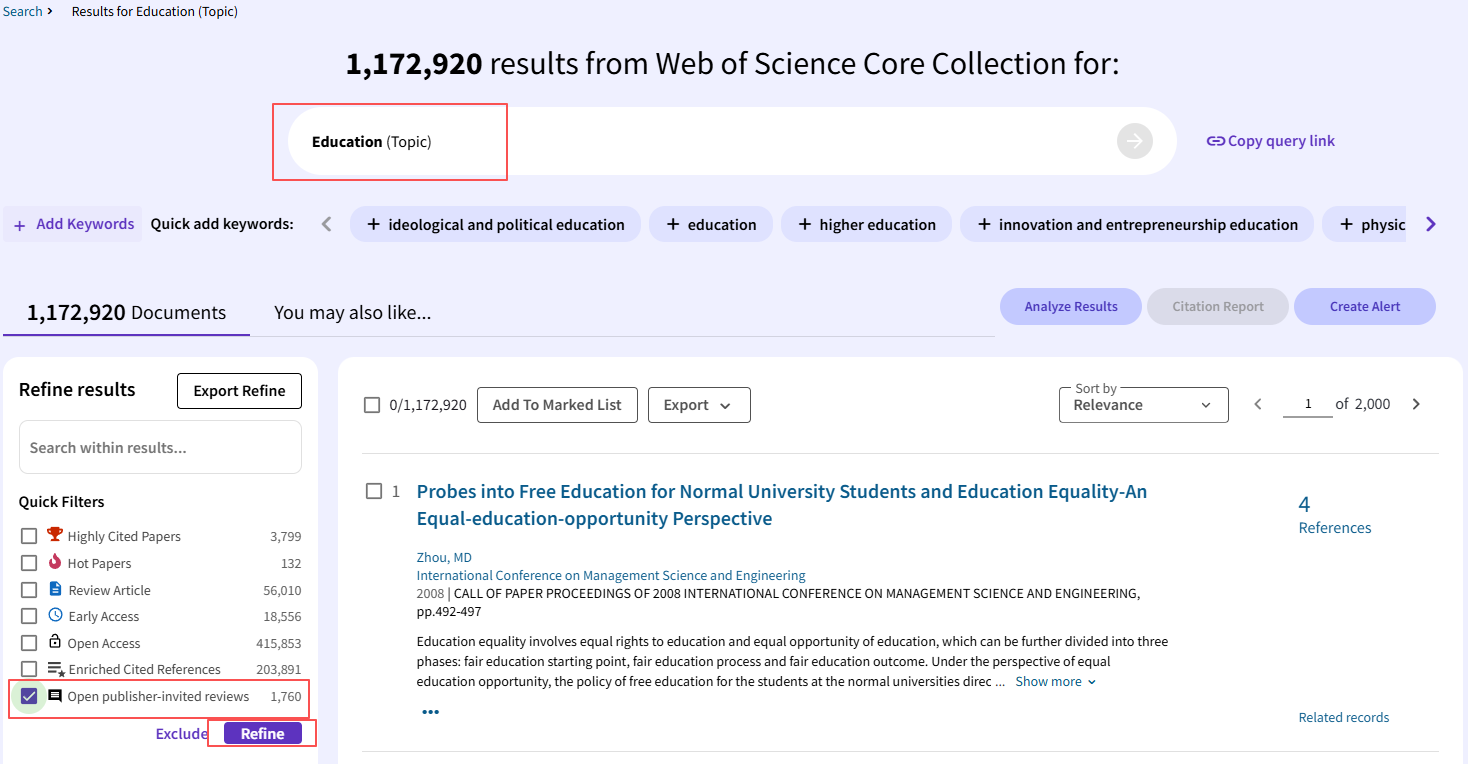This screenshot has width=1468, height=764.
Task: Add the 'higher education' quick keyword
Action: click(866, 225)
